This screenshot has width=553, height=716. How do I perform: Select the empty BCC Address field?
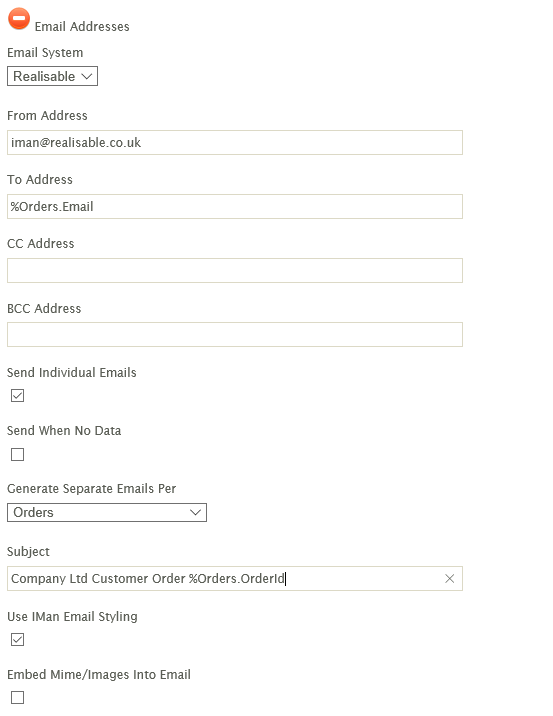(x=235, y=334)
